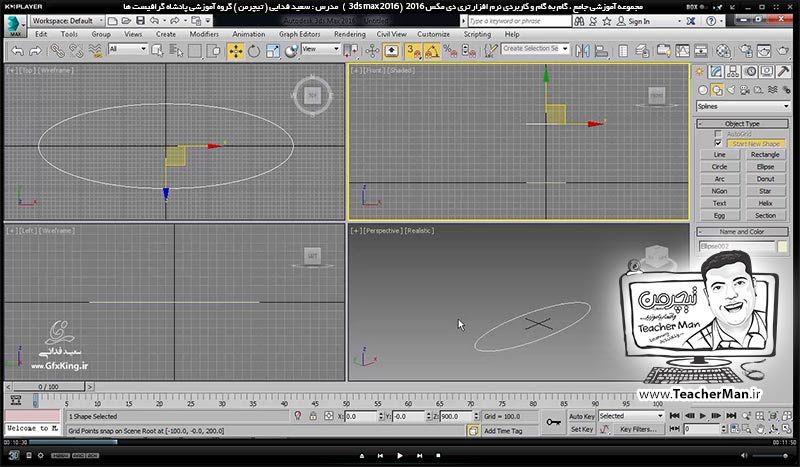Toggle the Spinner Snap button
Screen dimensions: 800x467
(468, 51)
